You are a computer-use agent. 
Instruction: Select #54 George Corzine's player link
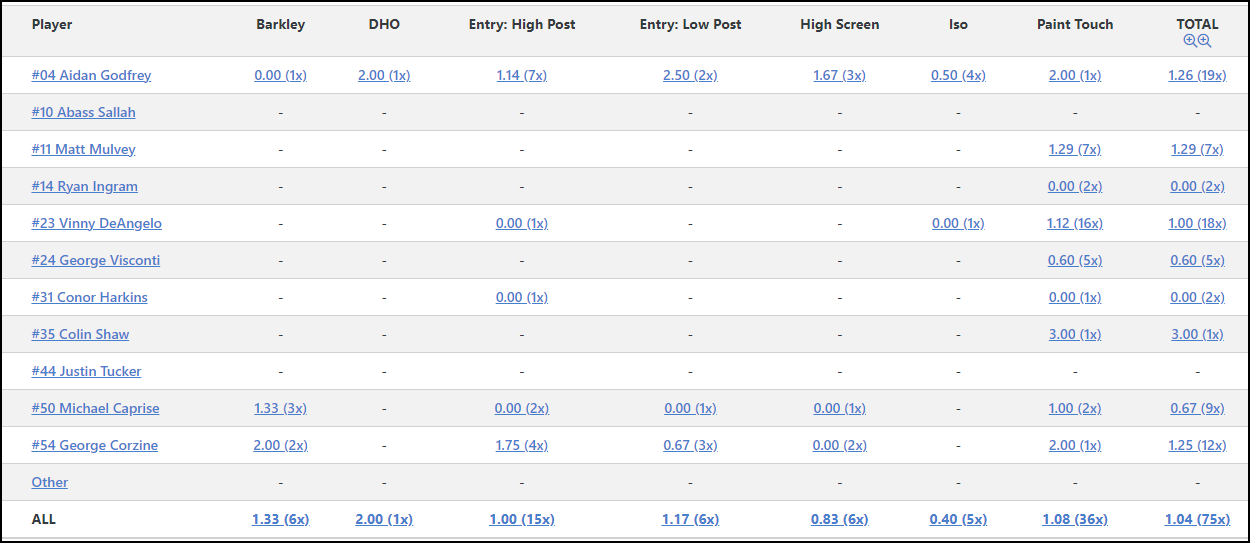pyautogui.click(x=94, y=445)
